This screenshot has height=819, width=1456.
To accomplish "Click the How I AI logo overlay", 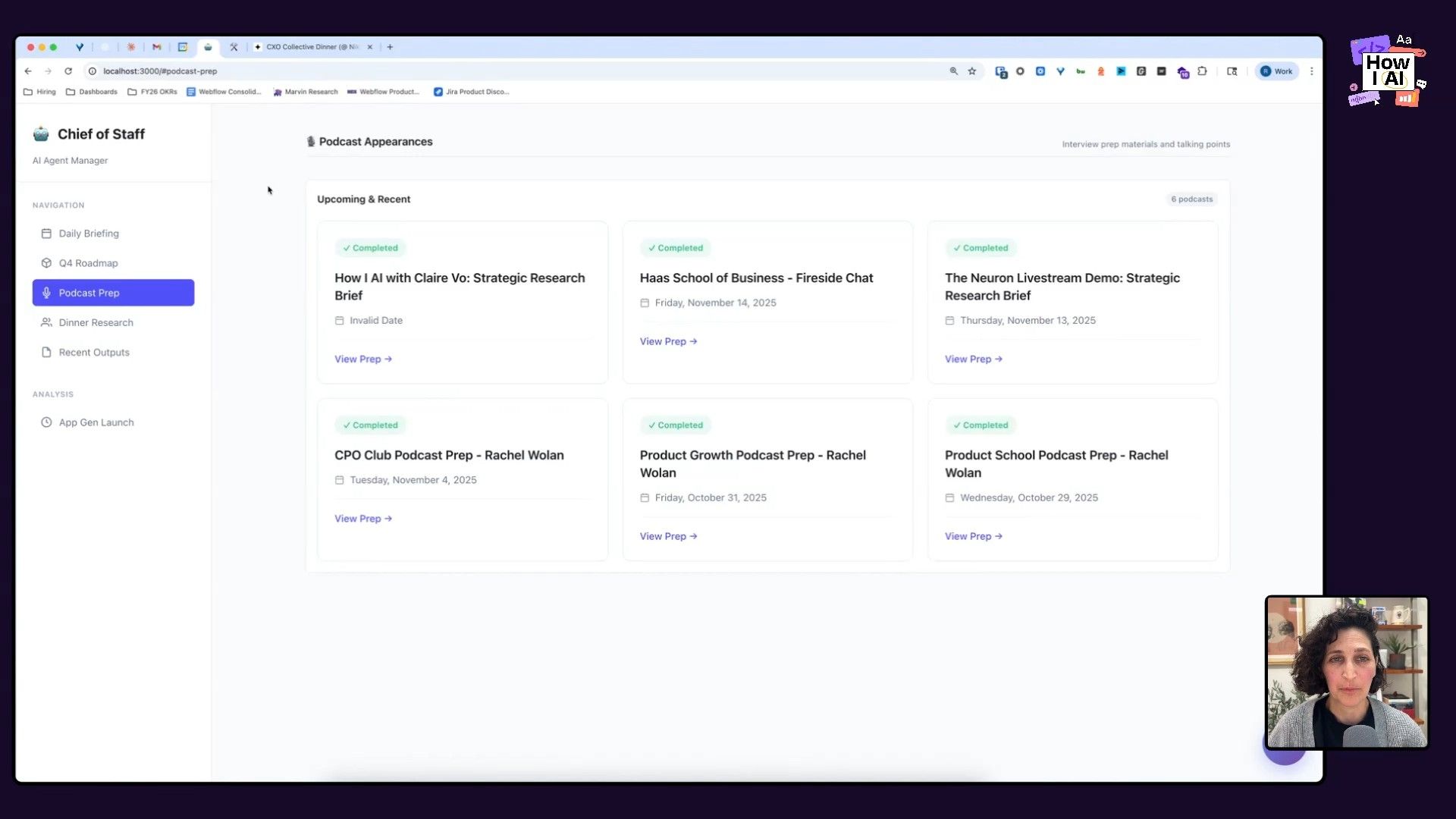I will [1388, 71].
